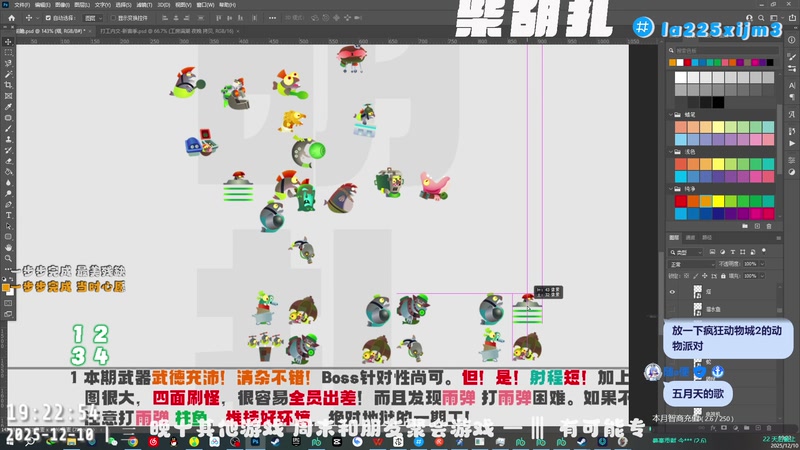Viewport: 800px width, 450px height.
Task: Click the search magnifier at top right
Action: point(761,18)
